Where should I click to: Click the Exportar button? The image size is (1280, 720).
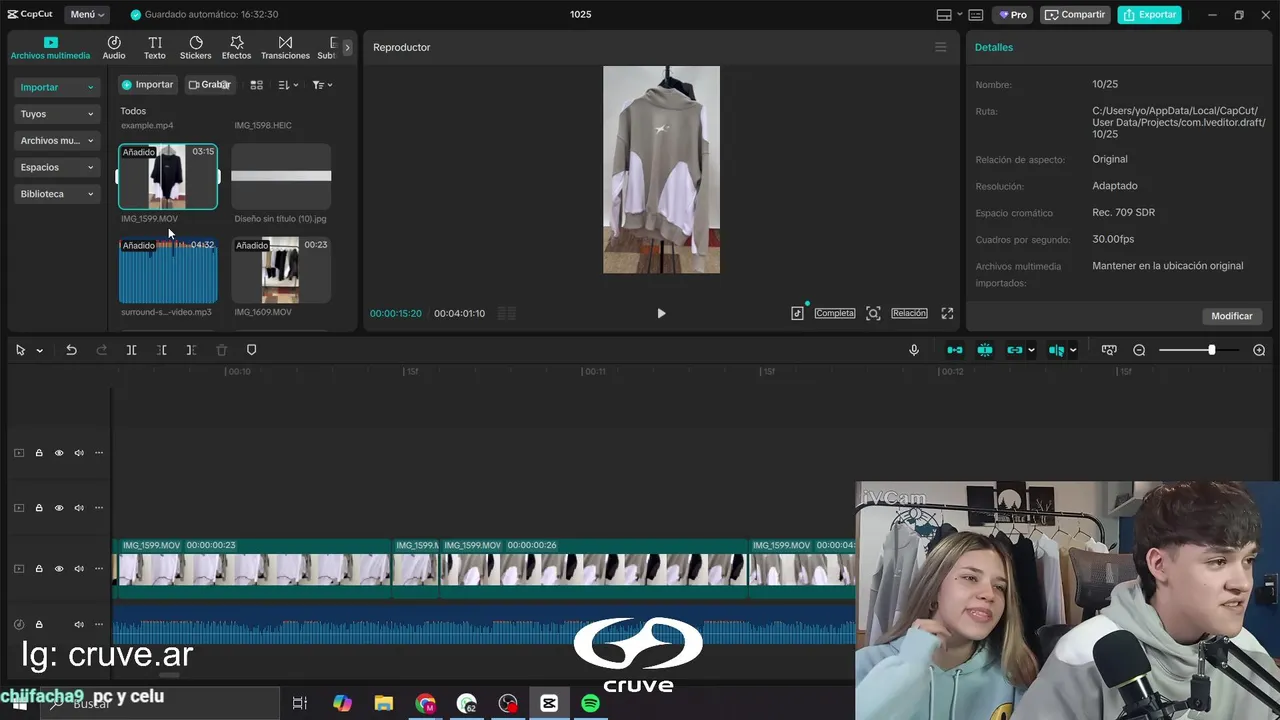pos(1149,15)
